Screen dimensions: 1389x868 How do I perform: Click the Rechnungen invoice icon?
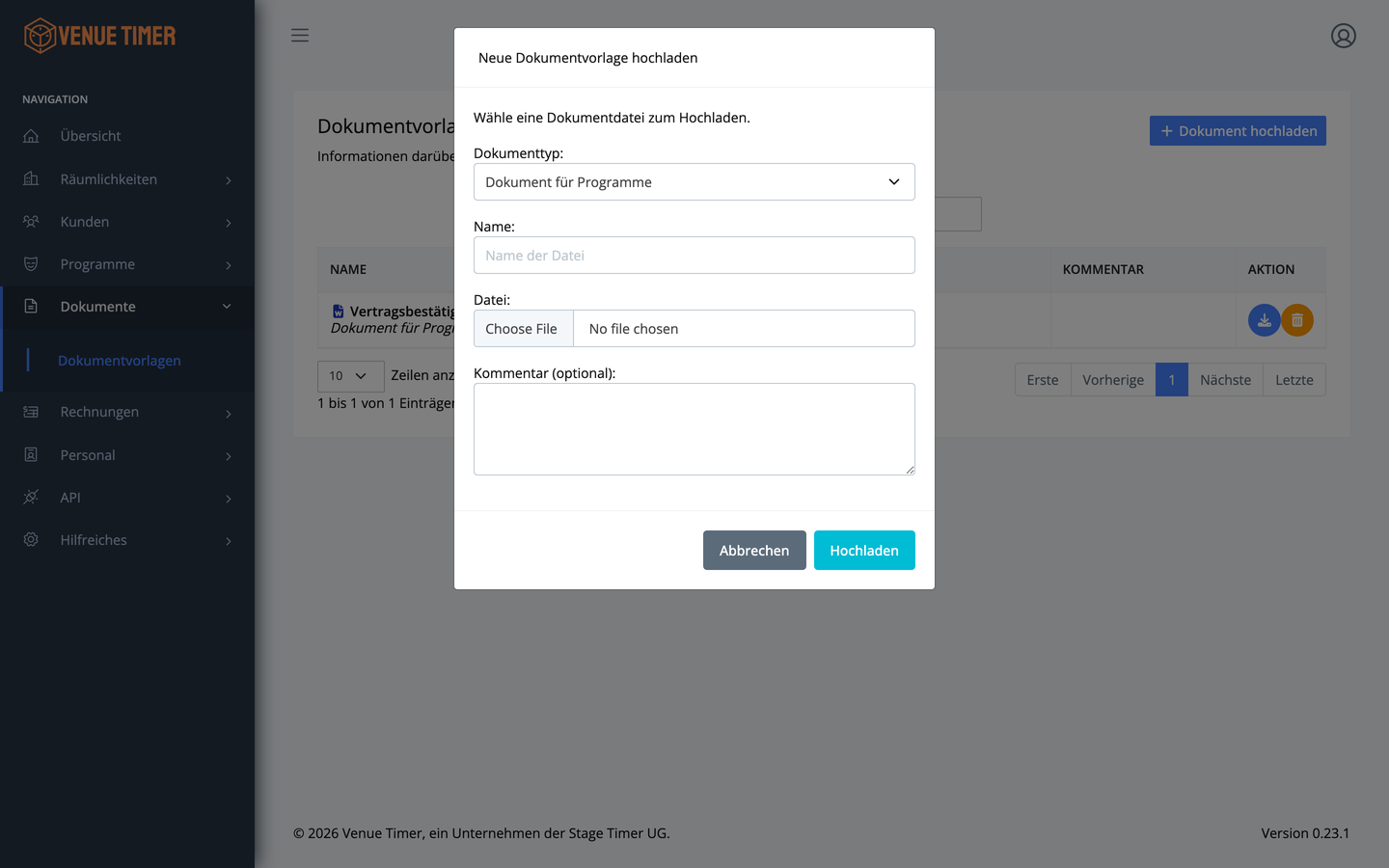[x=31, y=412]
